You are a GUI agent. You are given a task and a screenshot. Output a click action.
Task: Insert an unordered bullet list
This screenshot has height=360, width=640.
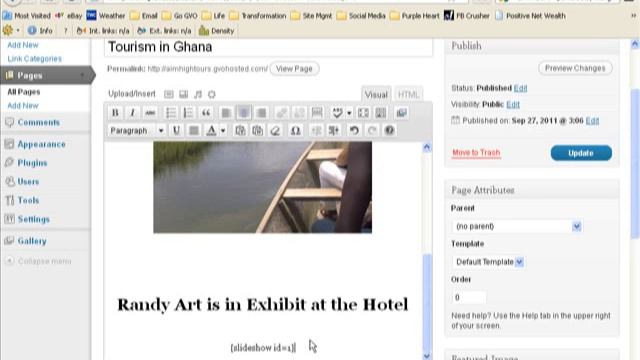[171, 113]
